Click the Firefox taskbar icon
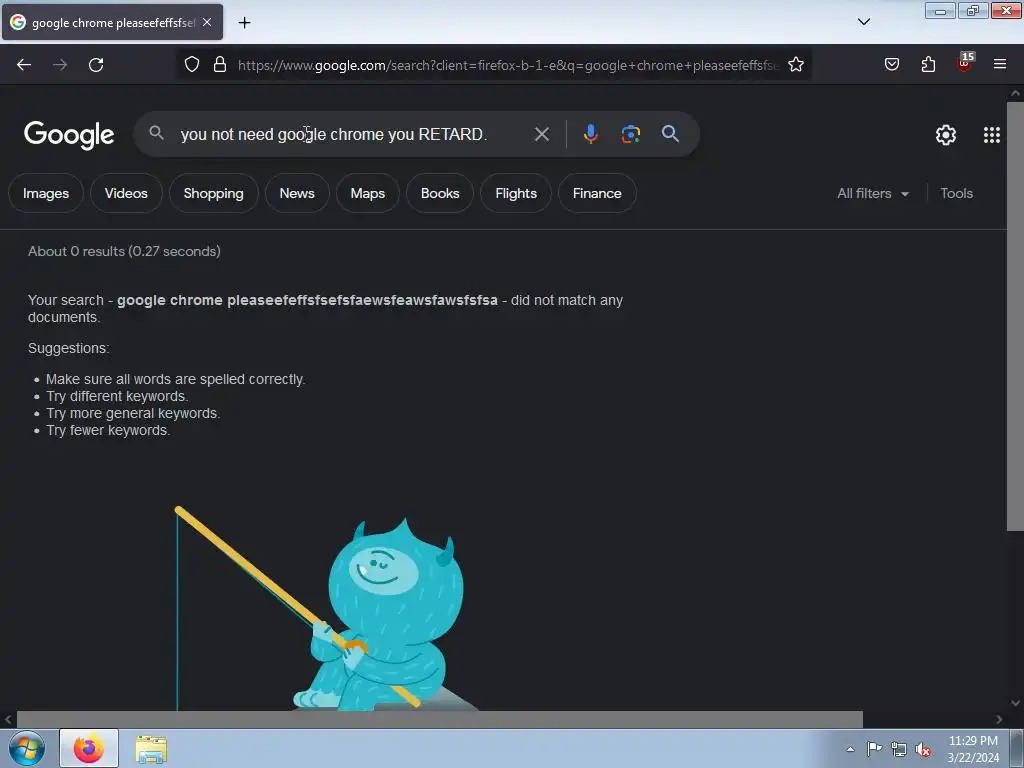 (x=89, y=748)
